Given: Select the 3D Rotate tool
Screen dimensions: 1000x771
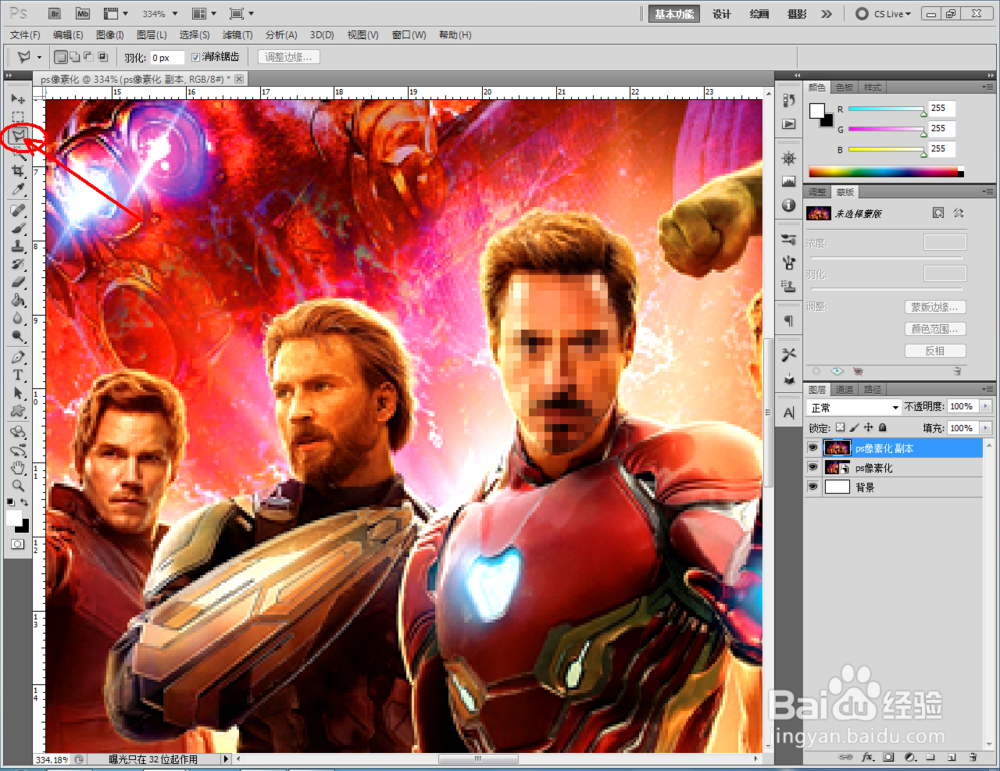Looking at the screenshot, I should click(18, 432).
